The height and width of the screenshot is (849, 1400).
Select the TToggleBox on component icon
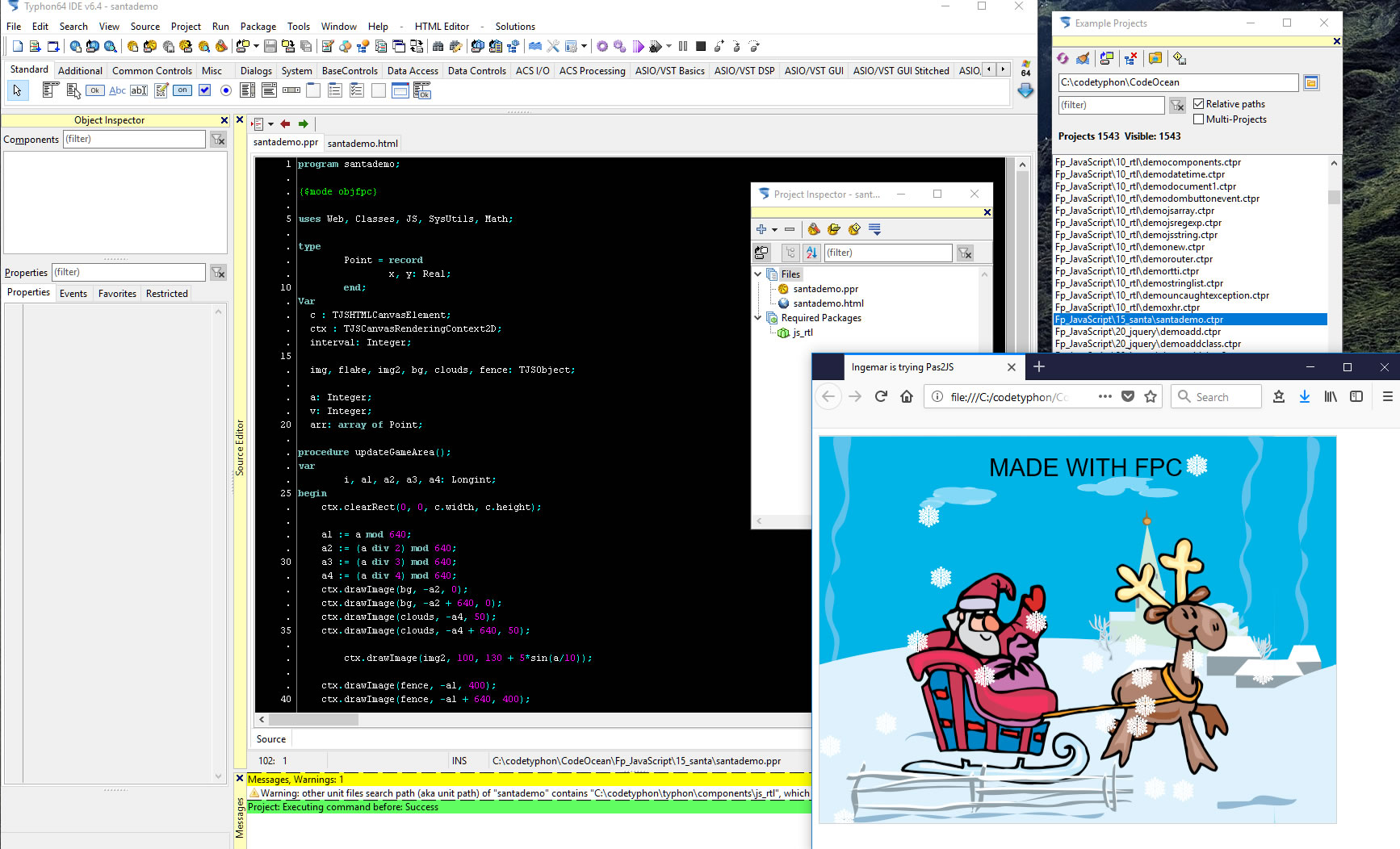coord(182,90)
